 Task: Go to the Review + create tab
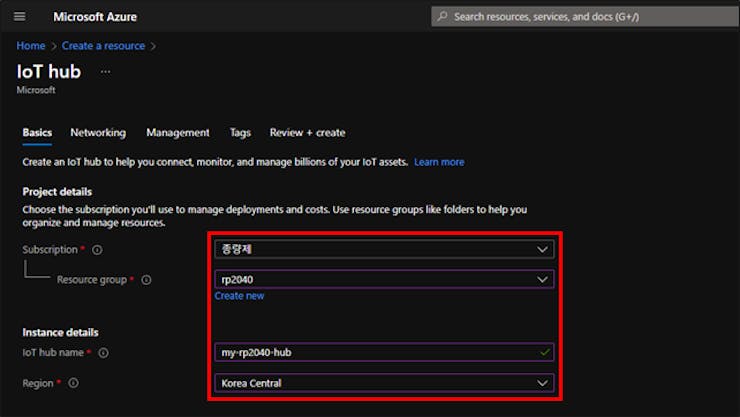(x=307, y=133)
